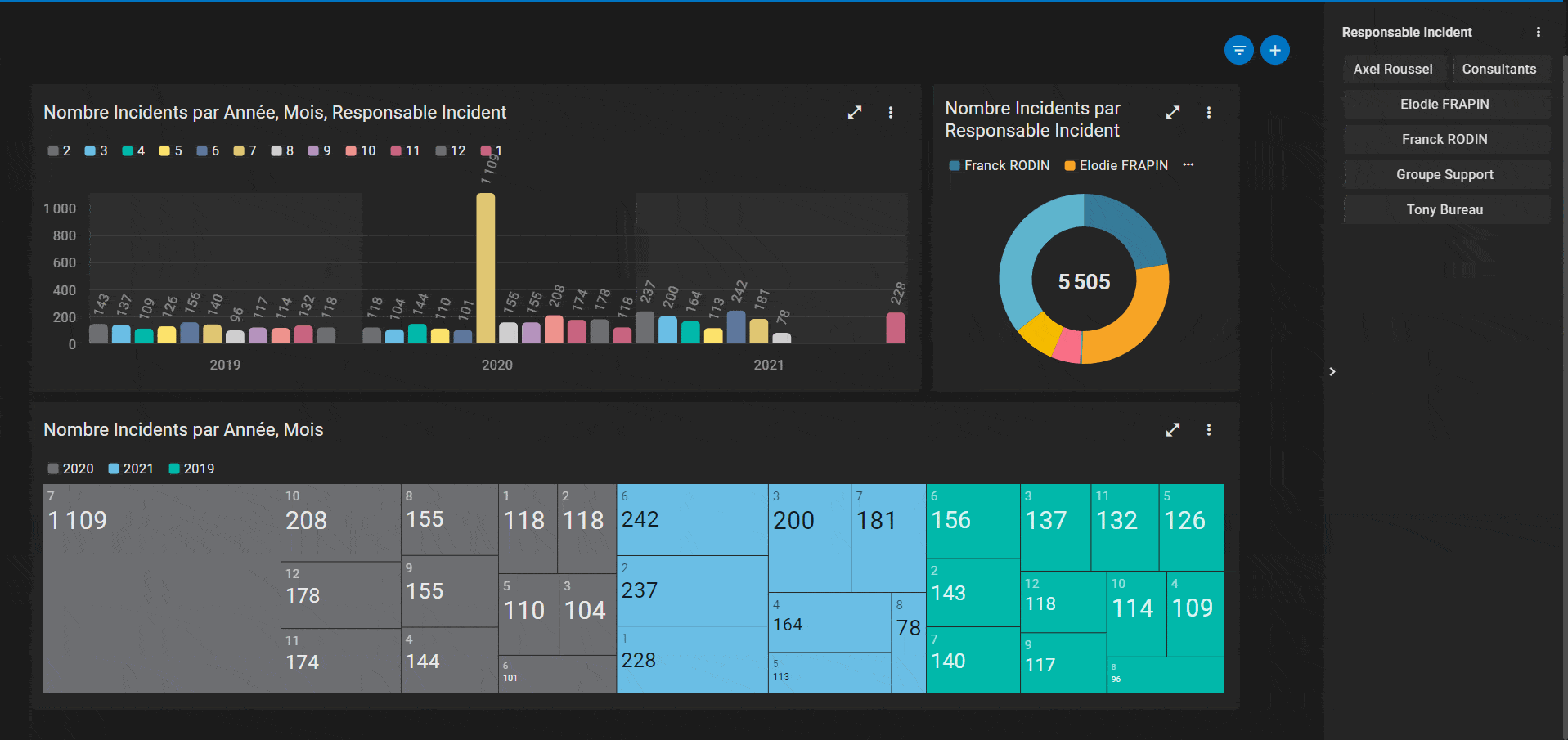Select the Groupe Support filter option
Screen dimensions: 1568x740
1444,175
